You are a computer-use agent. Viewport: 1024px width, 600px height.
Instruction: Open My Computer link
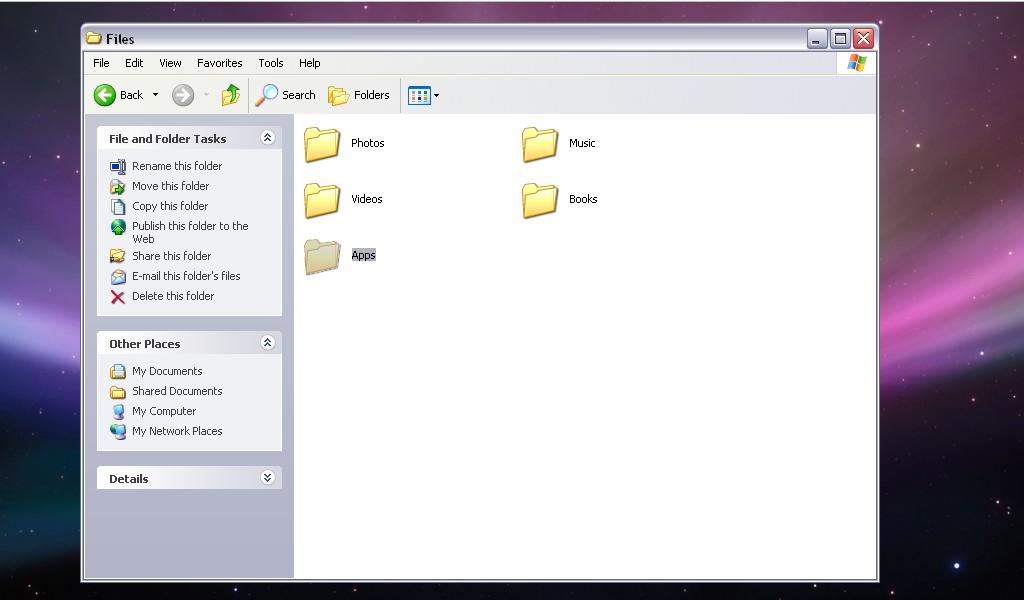click(x=164, y=411)
